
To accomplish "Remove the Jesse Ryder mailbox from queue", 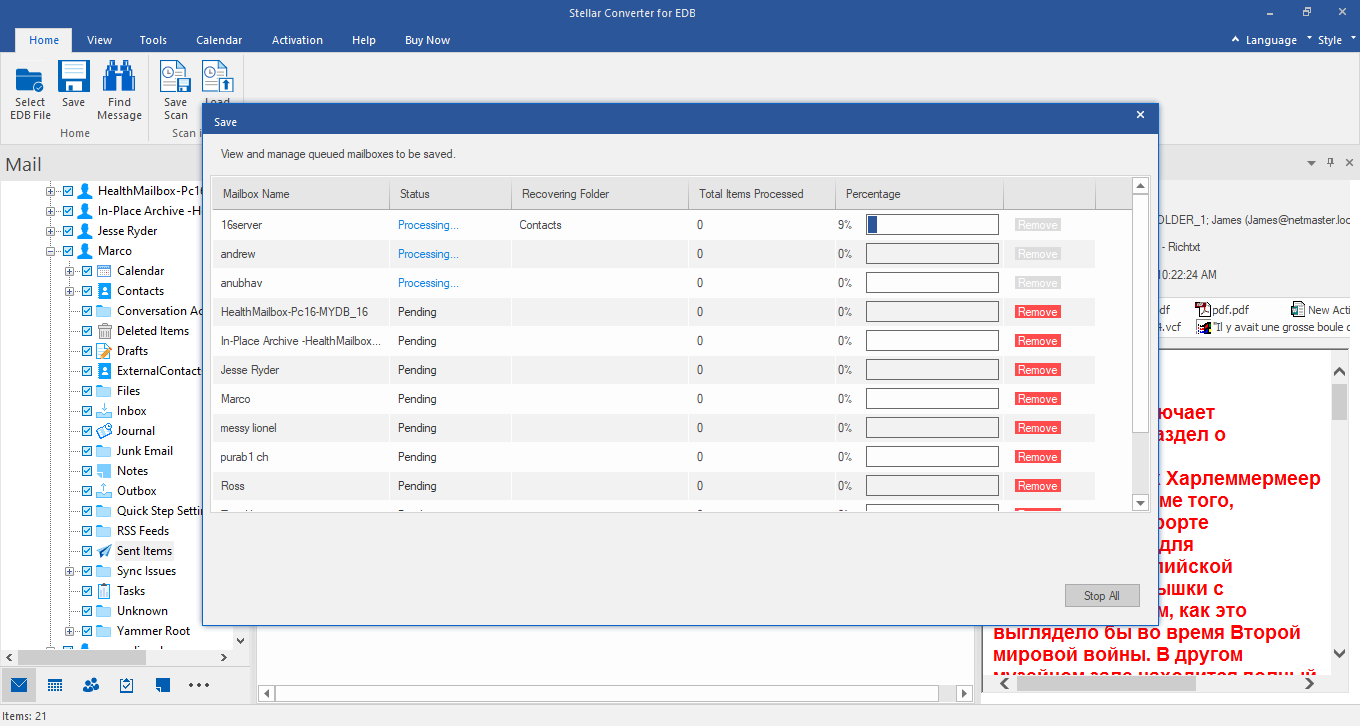I will (1037, 370).
